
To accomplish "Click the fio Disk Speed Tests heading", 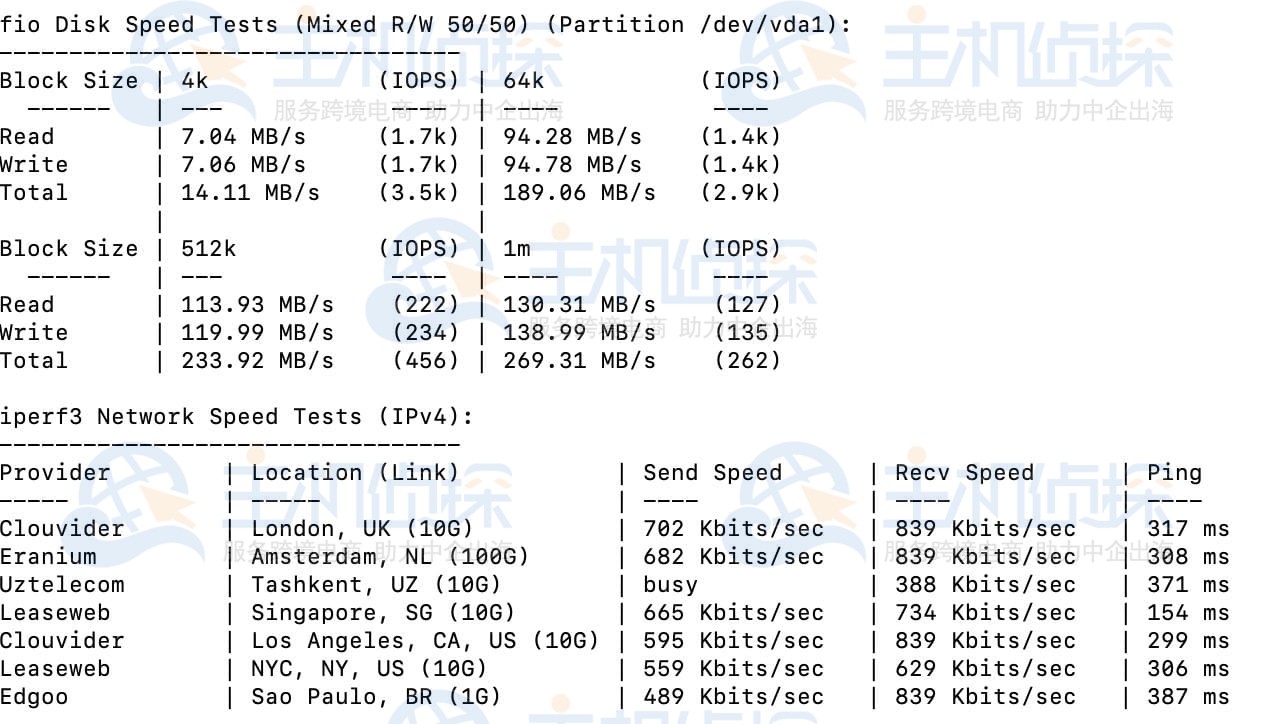I will 425,24.
